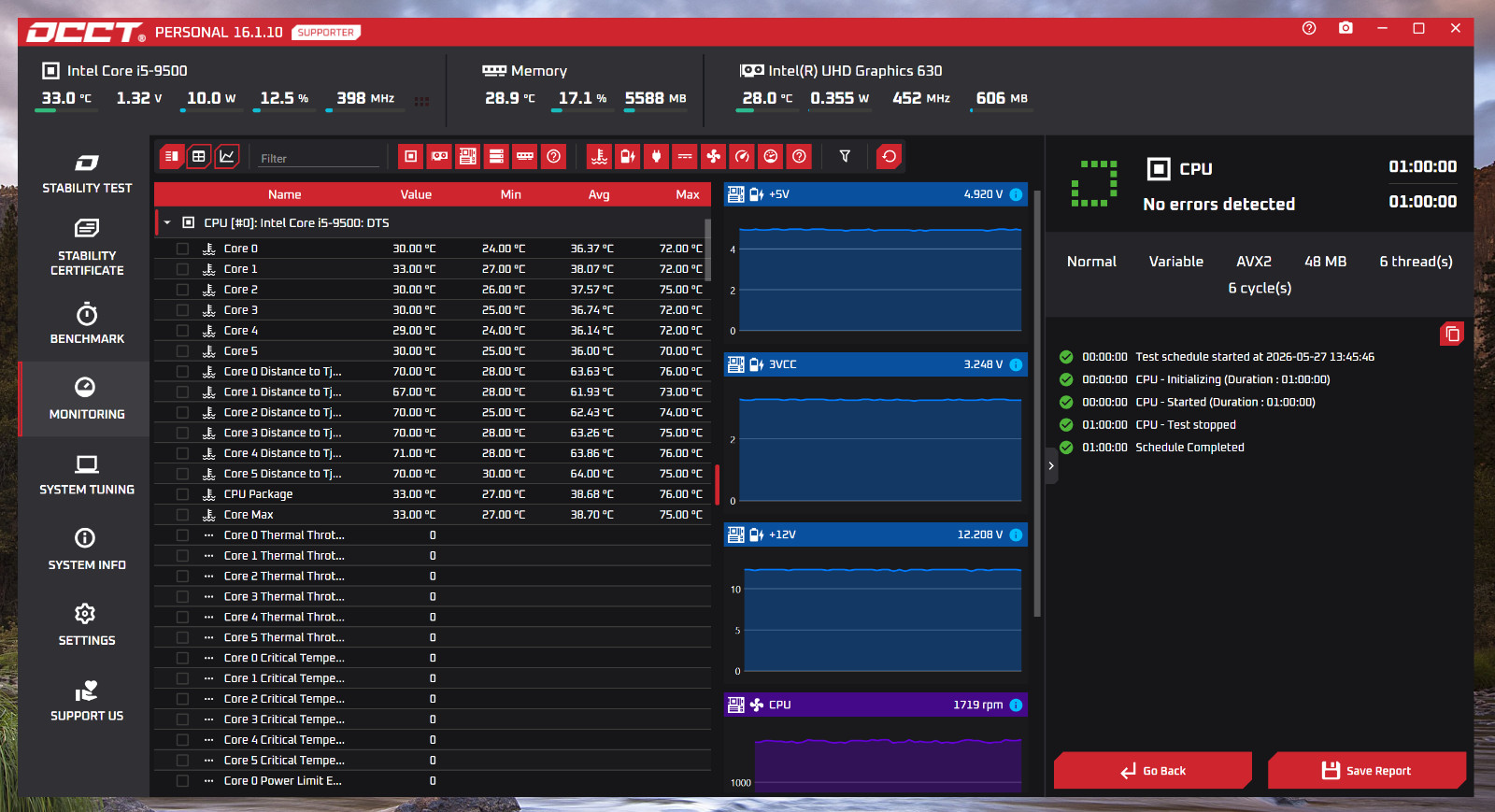The width and height of the screenshot is (1495, 812).
Task: Toggle the power plug sensor type filter
Action: tap(656, 157)
